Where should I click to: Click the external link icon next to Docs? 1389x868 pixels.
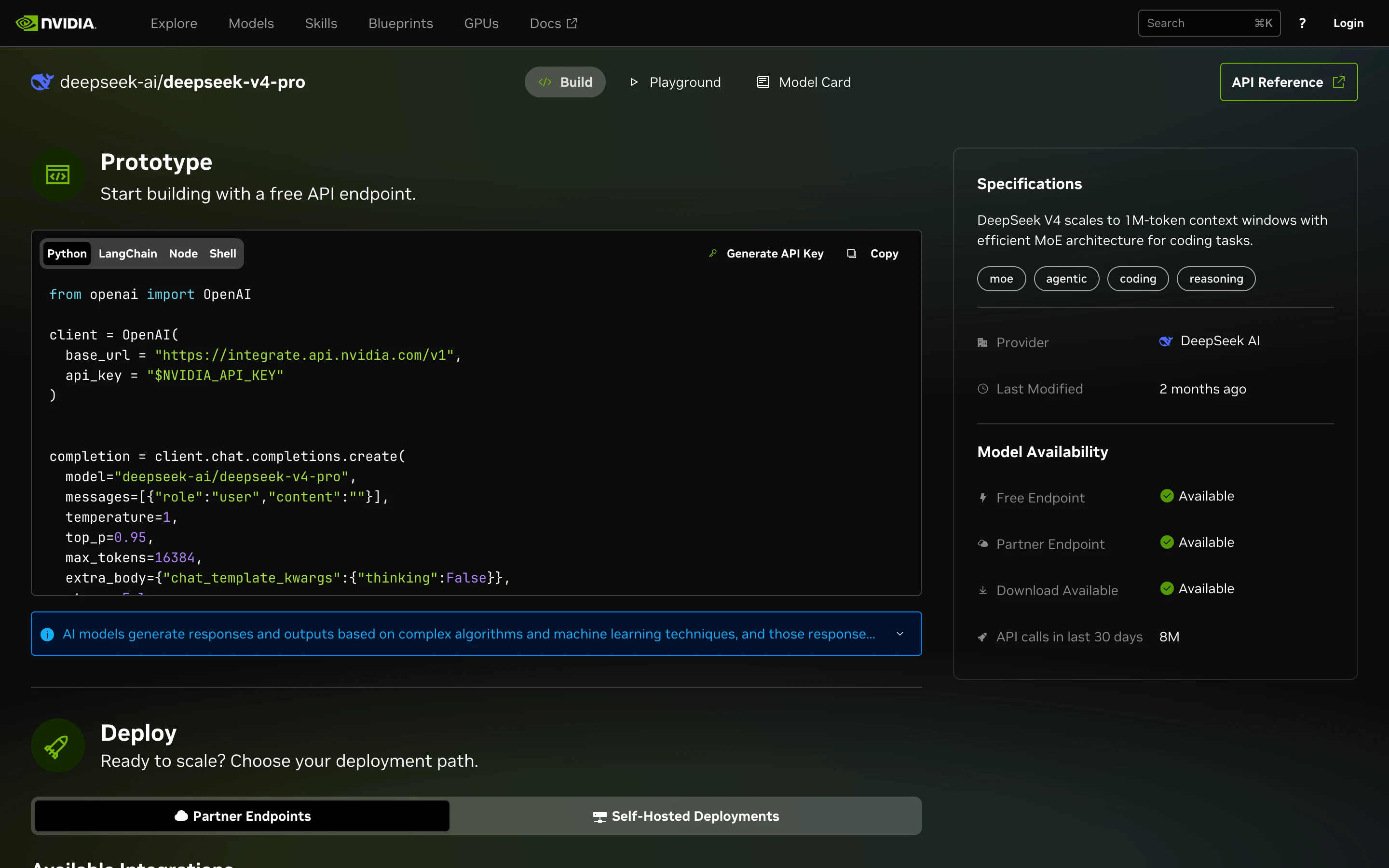pos(572,23)
